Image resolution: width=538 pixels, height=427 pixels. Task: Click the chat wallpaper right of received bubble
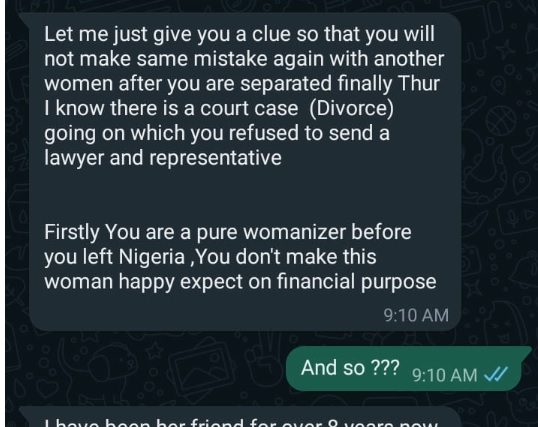(x=498, y=172)
